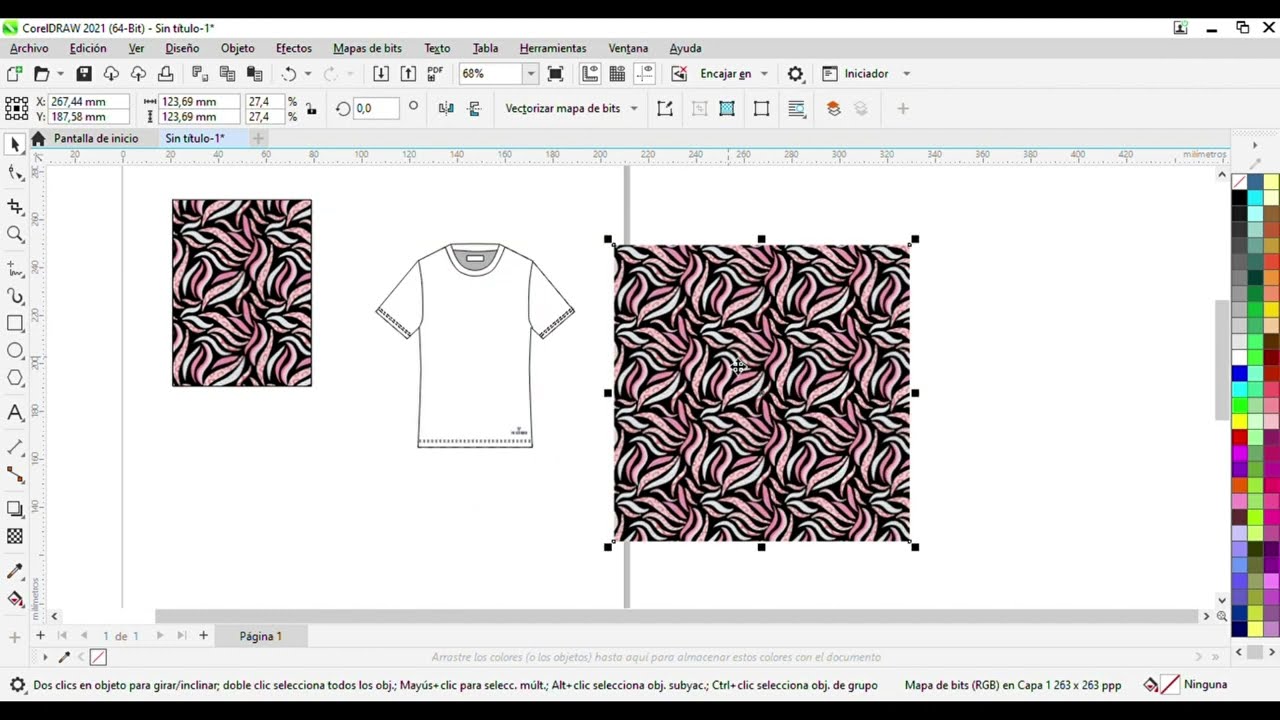Open the Iniciador dropdown
The height and width of the screenshot is (720, 1280).
[907, 73]
